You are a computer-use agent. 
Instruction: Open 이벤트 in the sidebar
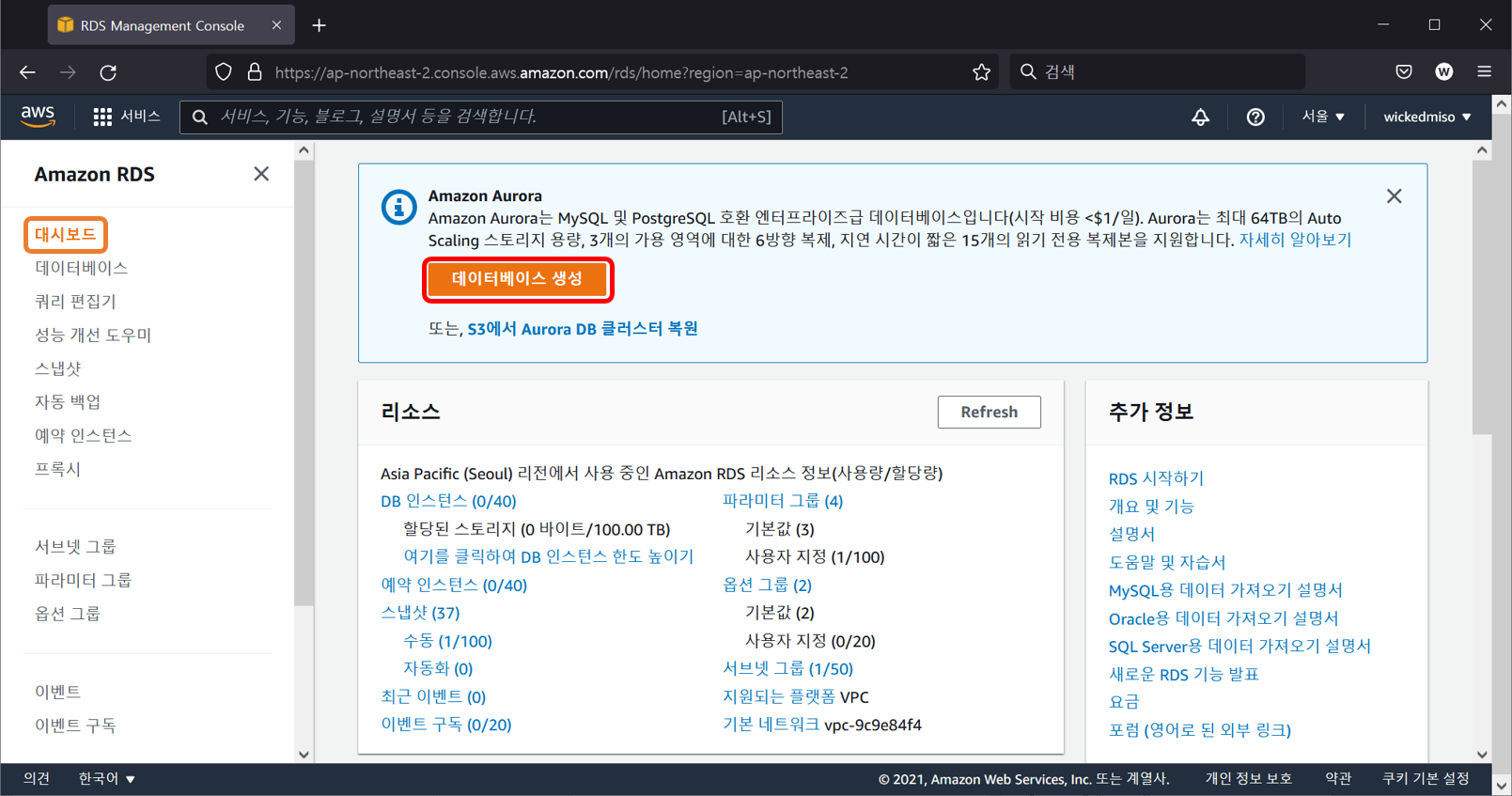(57, 692)
